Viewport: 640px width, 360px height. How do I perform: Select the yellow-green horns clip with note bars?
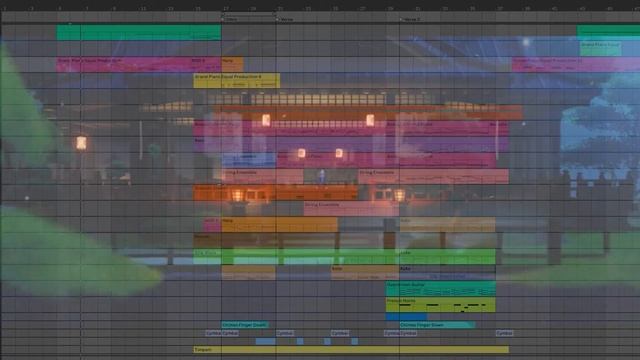coord(441,305)
